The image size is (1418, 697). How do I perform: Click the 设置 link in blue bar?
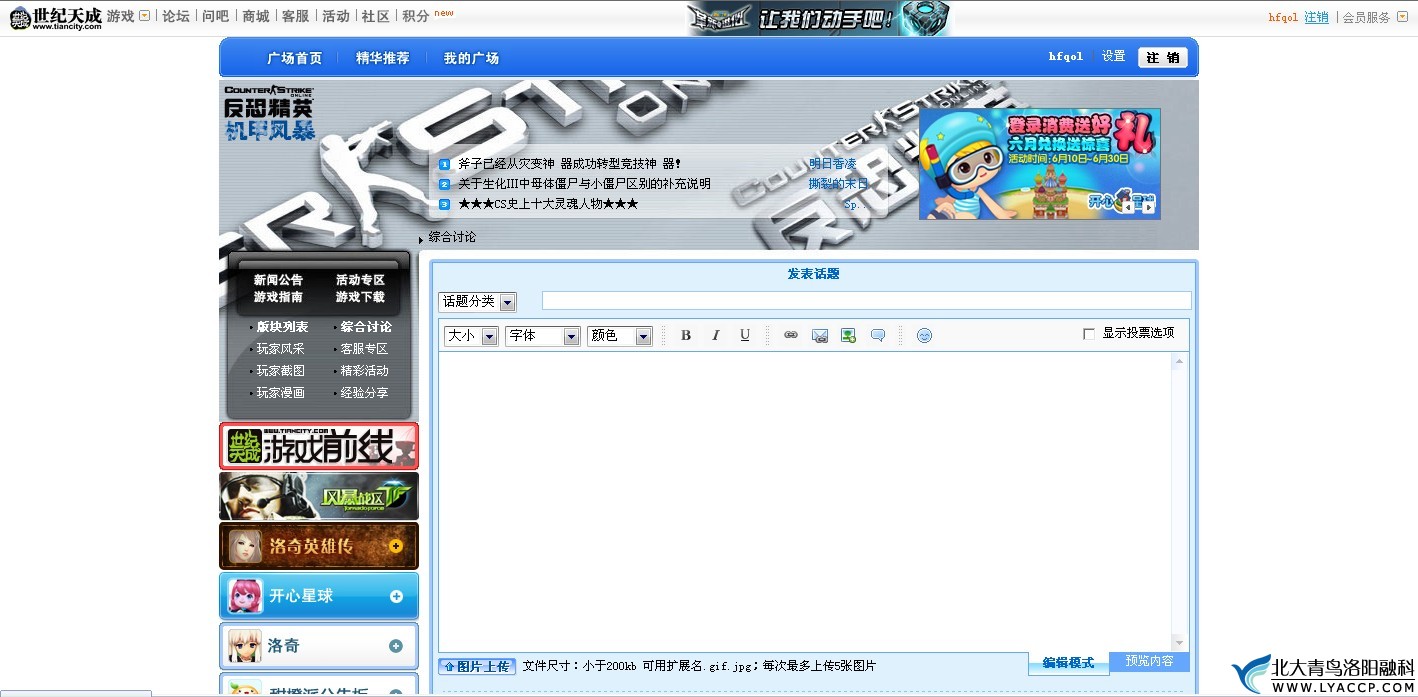(1114, 57)
